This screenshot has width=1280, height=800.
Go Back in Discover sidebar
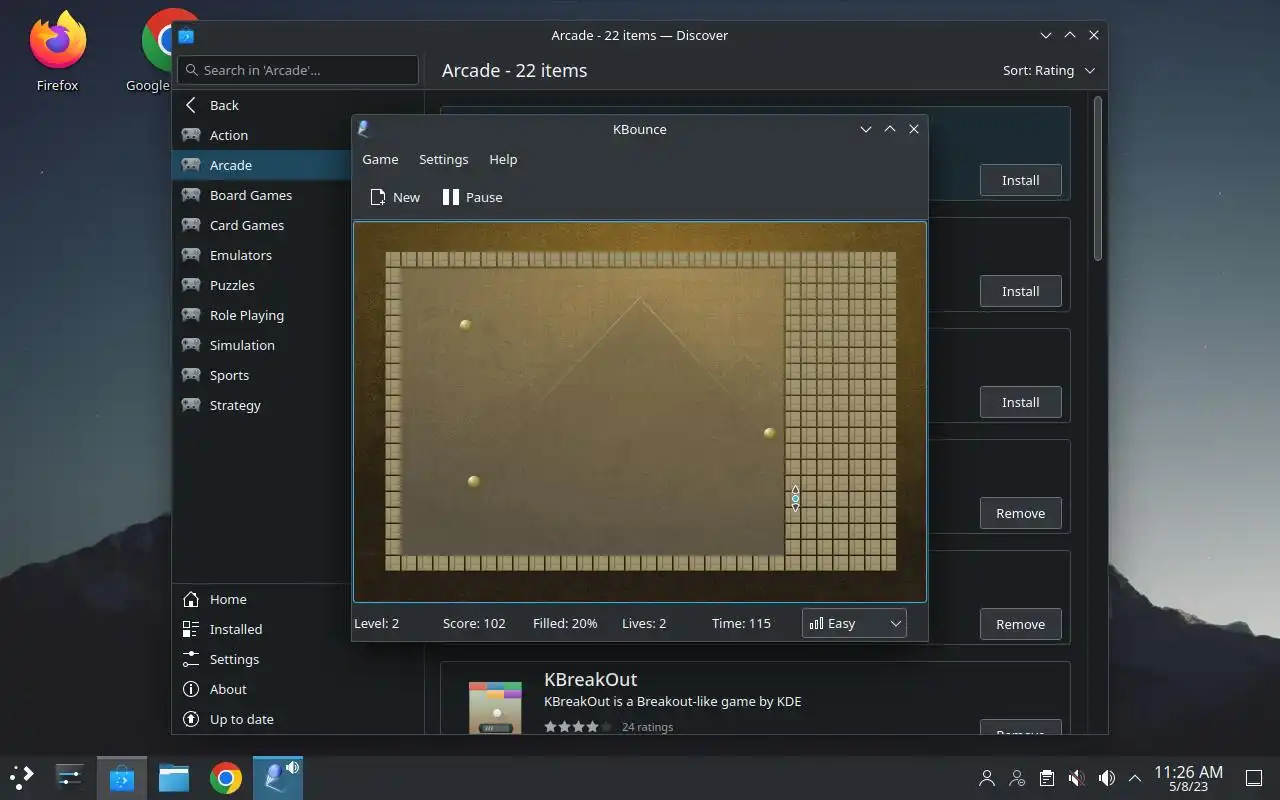(297, 105)
